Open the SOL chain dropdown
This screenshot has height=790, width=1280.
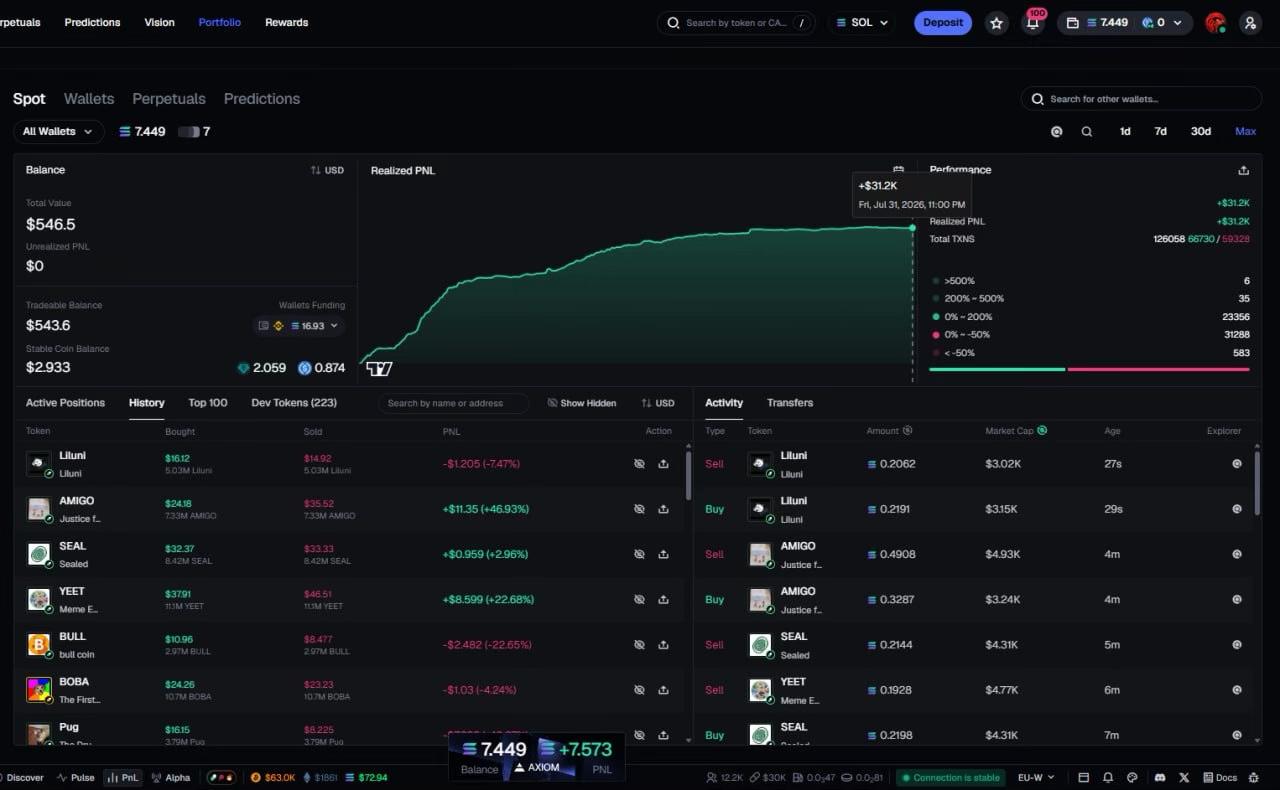click(x=861, y=23)
